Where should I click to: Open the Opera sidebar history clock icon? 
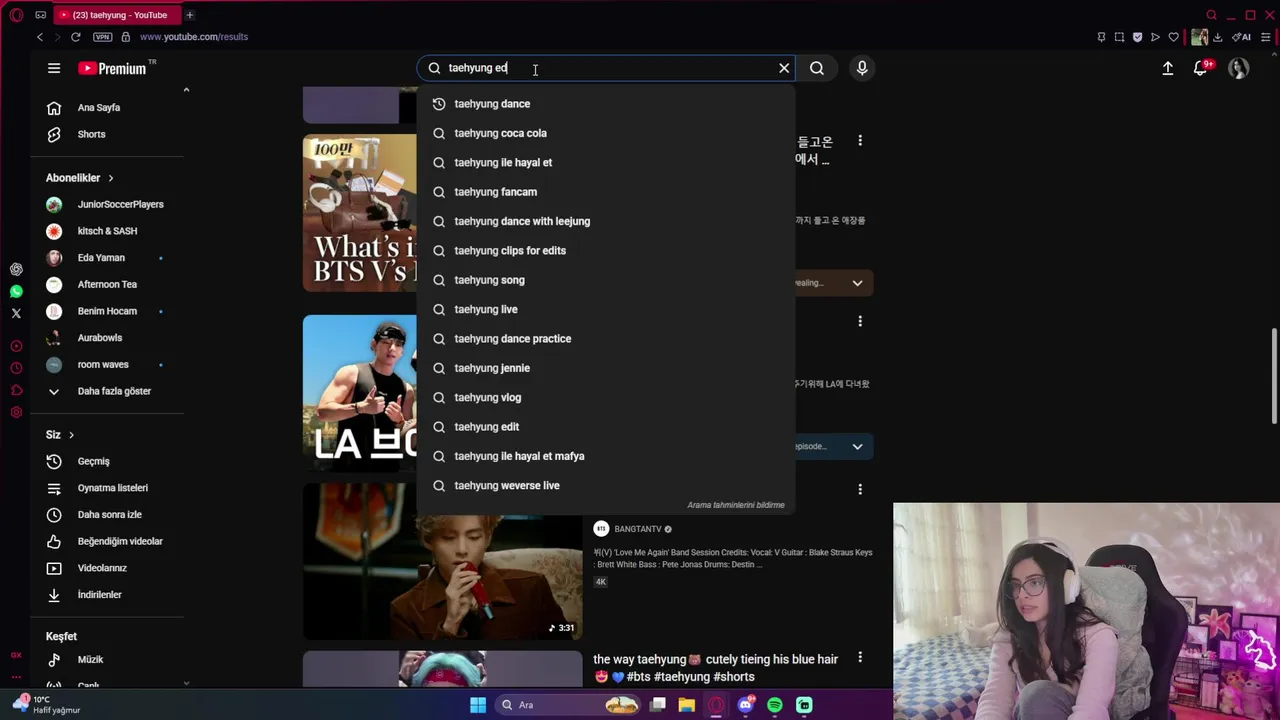coord(16,368)
